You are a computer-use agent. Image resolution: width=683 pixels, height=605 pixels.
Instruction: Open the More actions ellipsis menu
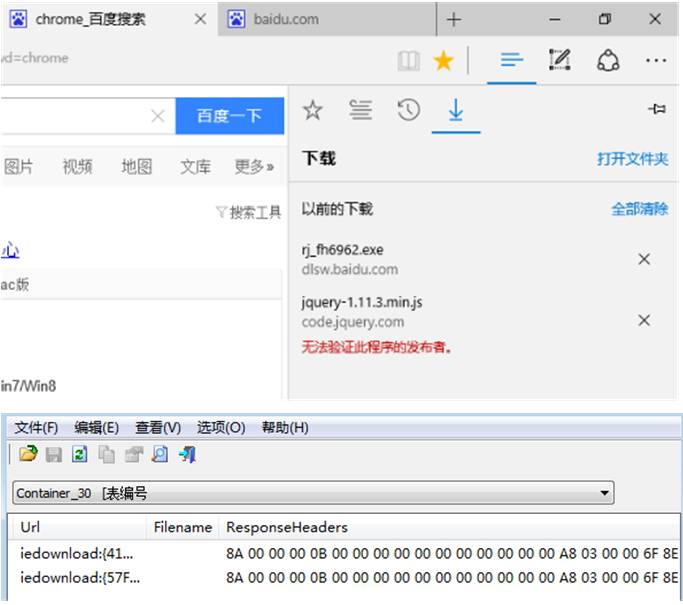pos(656,60)
